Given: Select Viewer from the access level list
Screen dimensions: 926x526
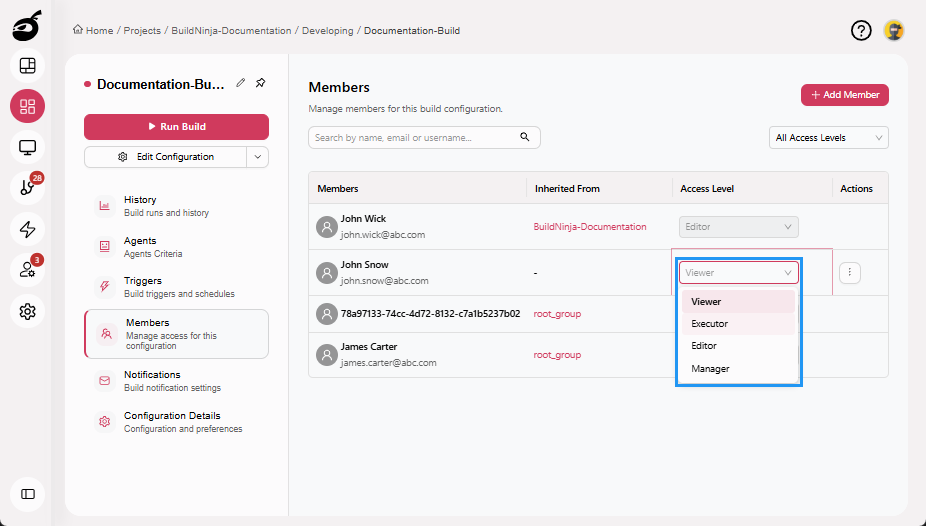Looking at the screenshot, I should click(739, 302).
